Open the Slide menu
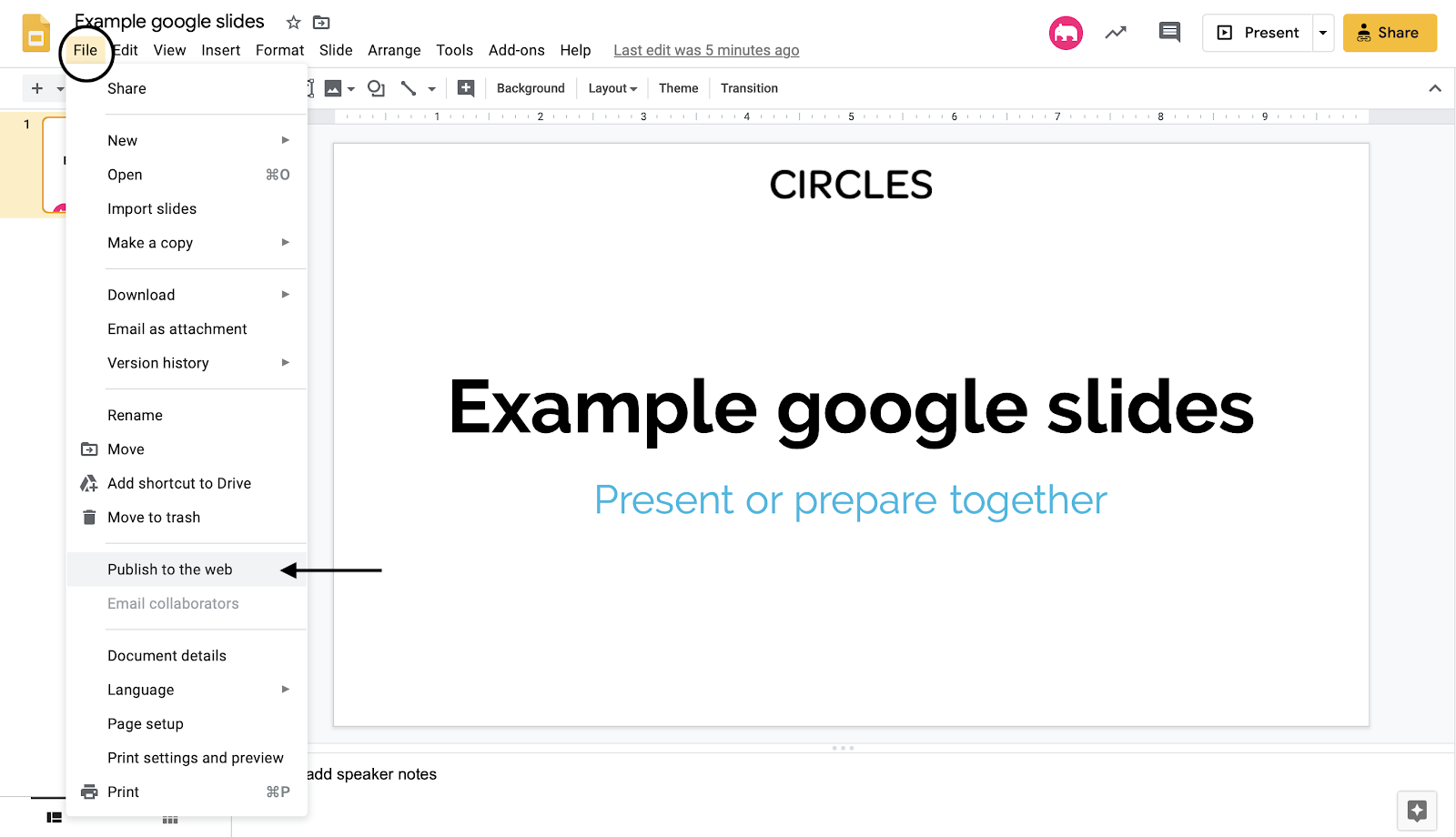Viewport: 1456px width, 837px height. click(336, 50)
